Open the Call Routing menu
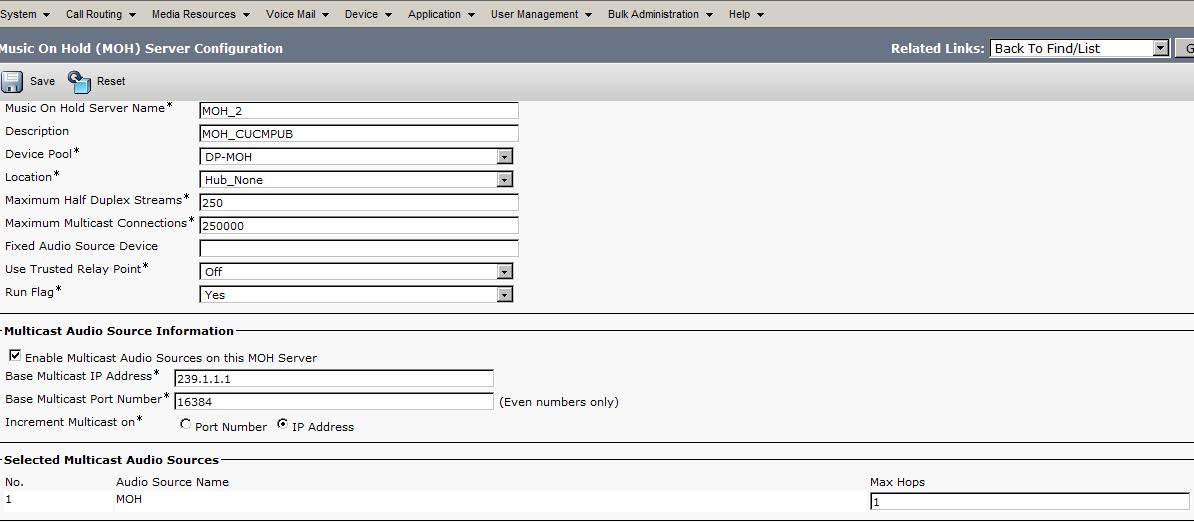Image resolution: width=1194 pixels, height=522 pixels. pyautogui.click(x=100, y=14)
